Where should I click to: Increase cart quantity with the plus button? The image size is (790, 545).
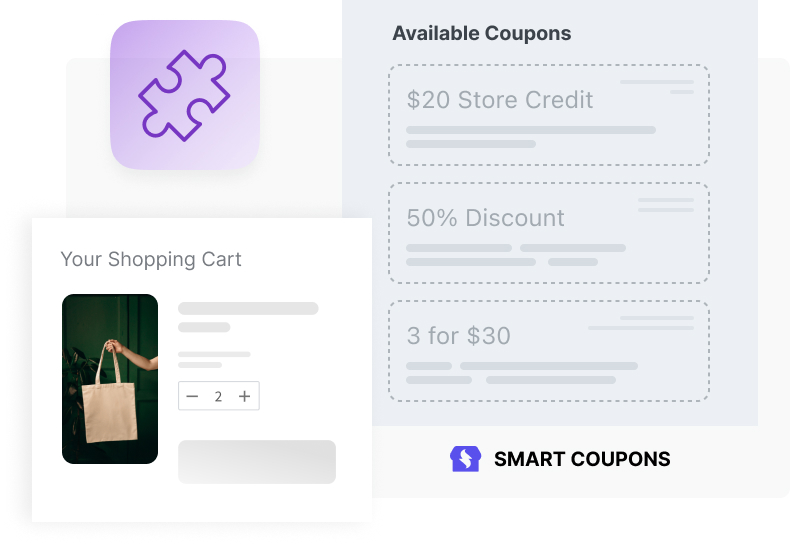click(x=245, y=397)
